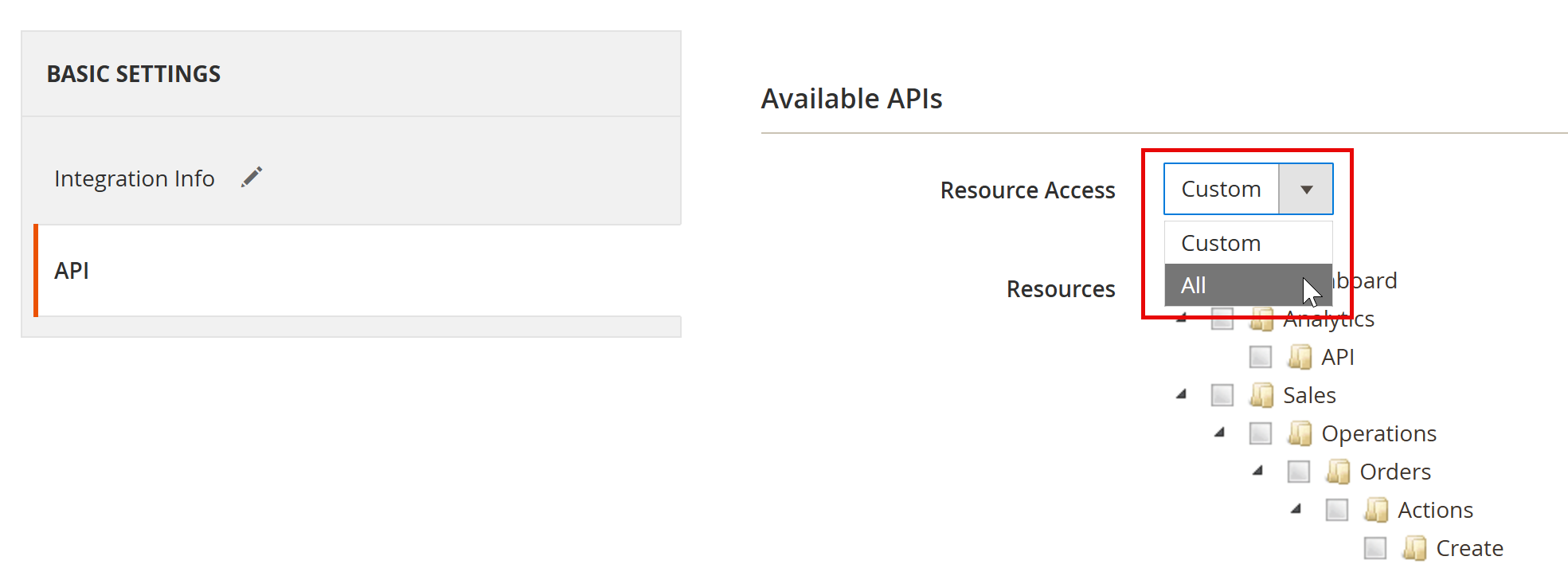Tick the Actions checkbox

(1337, 510)
